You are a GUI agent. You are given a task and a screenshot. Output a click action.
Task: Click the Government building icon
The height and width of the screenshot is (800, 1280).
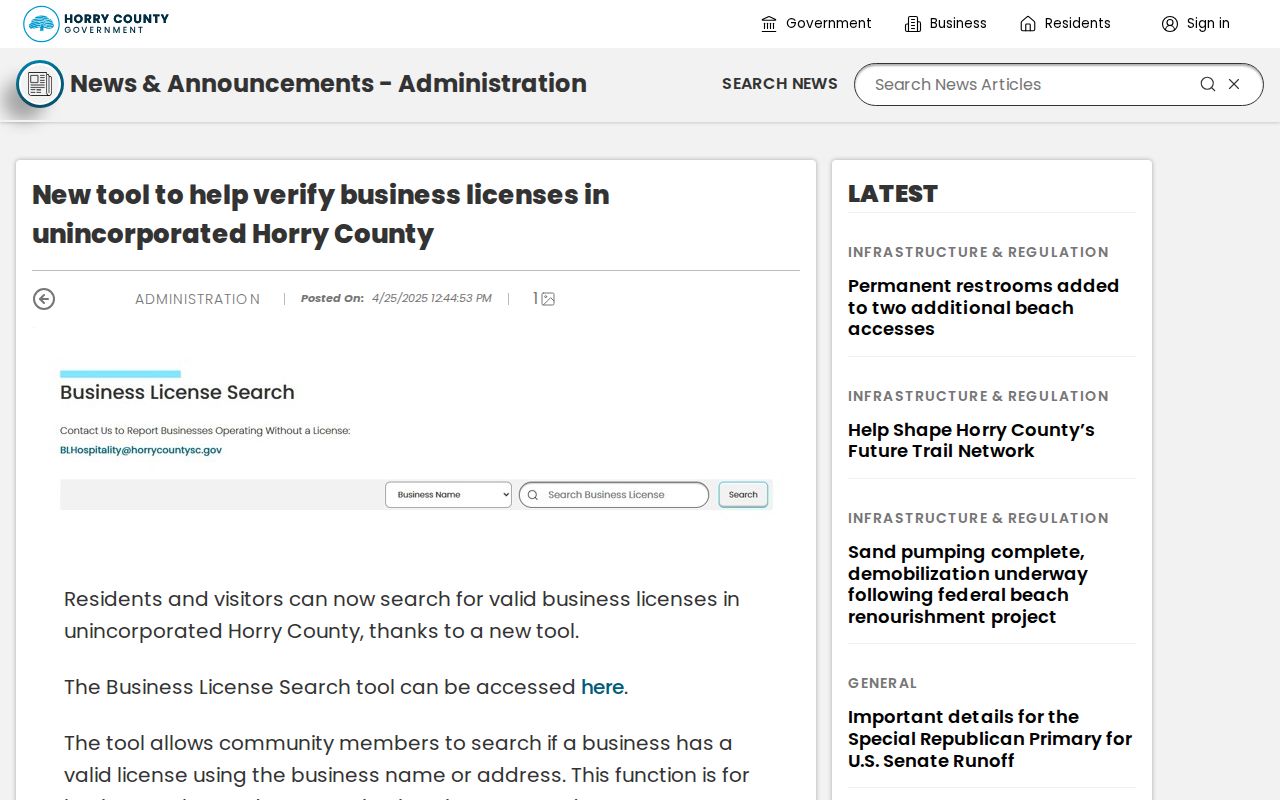(x=769, y=24)
